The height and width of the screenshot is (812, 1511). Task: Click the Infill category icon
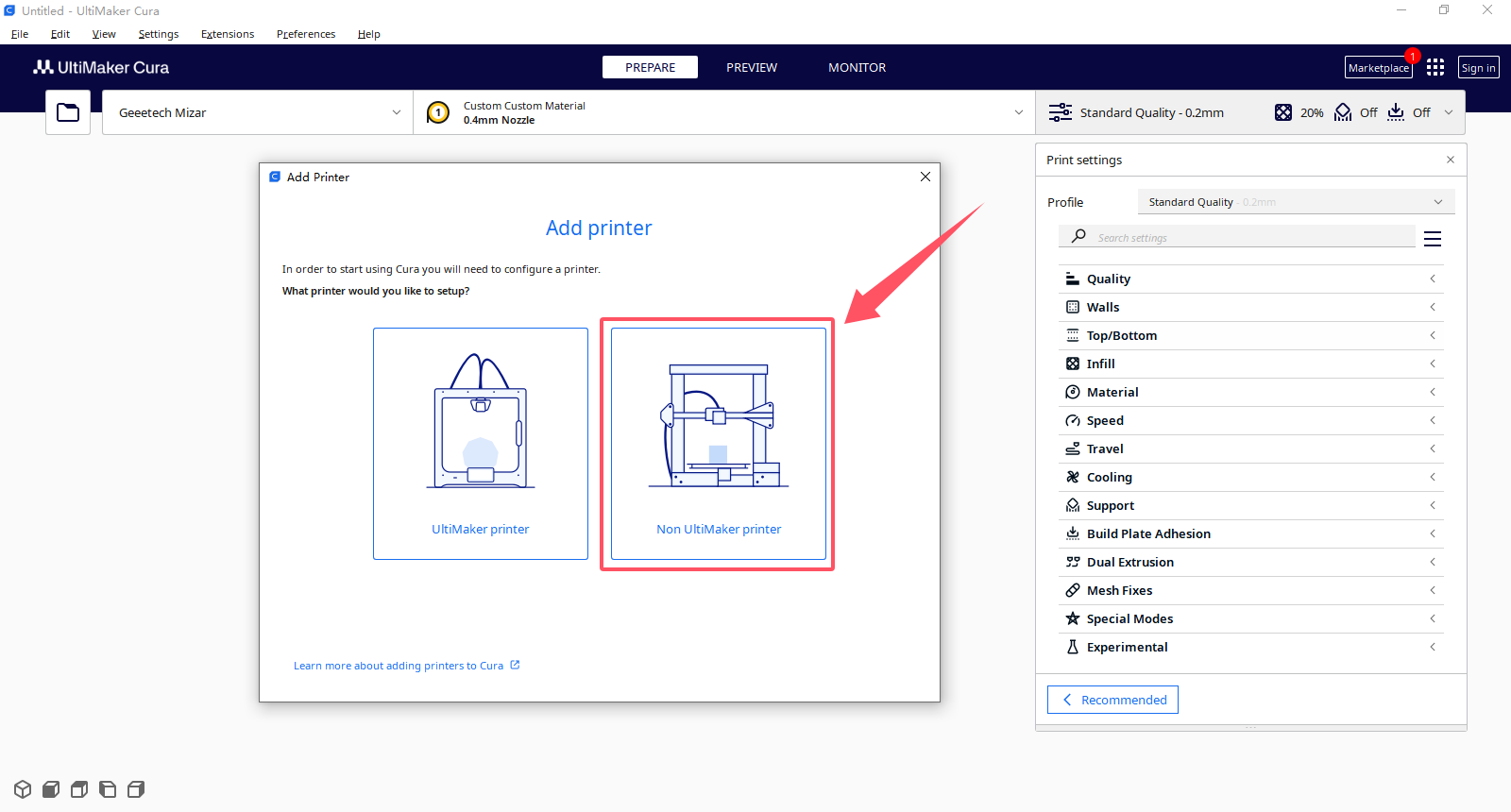pyautogui.click(x=1073, y=364)
